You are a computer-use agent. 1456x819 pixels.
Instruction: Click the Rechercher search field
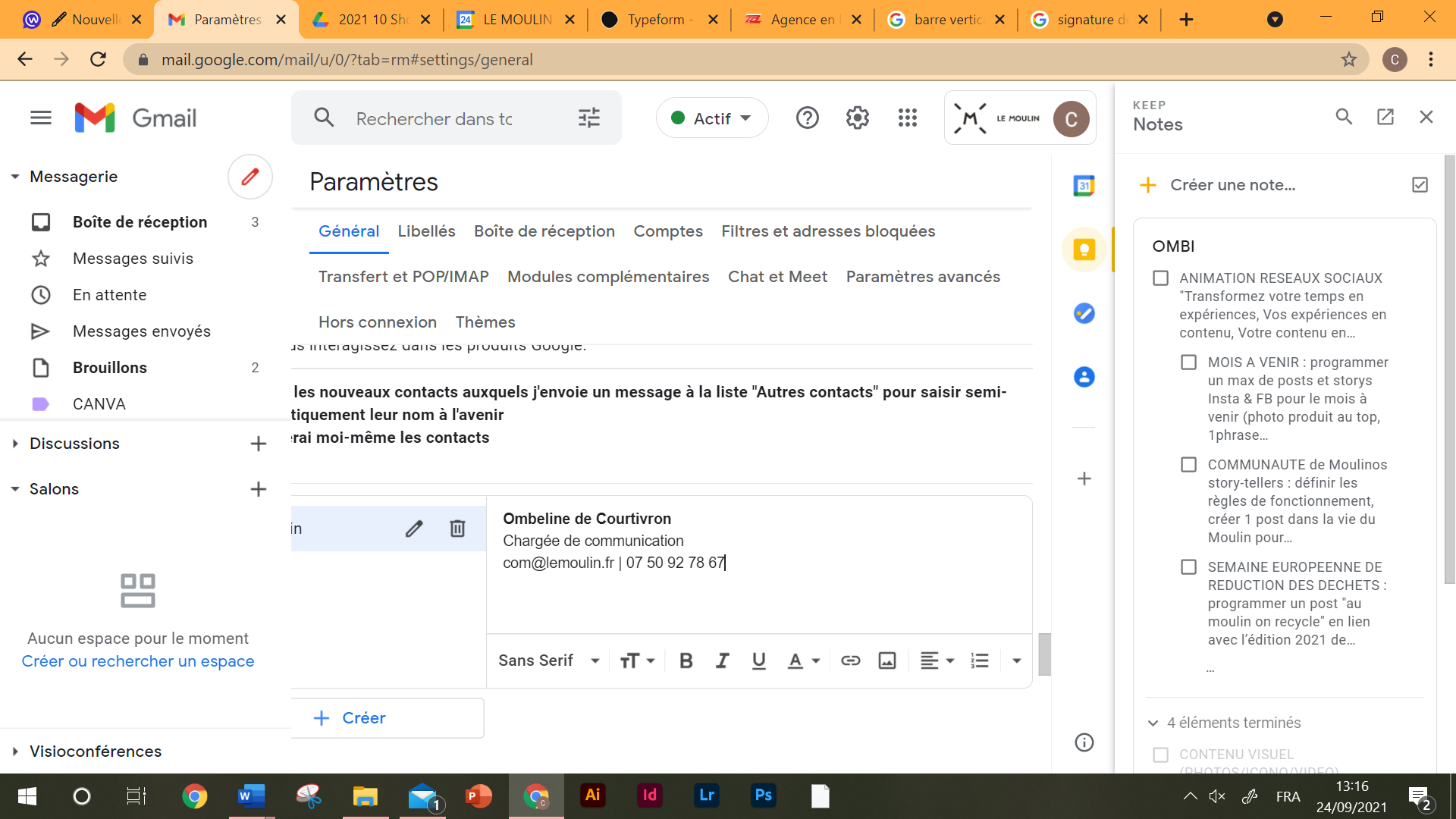point(435,119)
